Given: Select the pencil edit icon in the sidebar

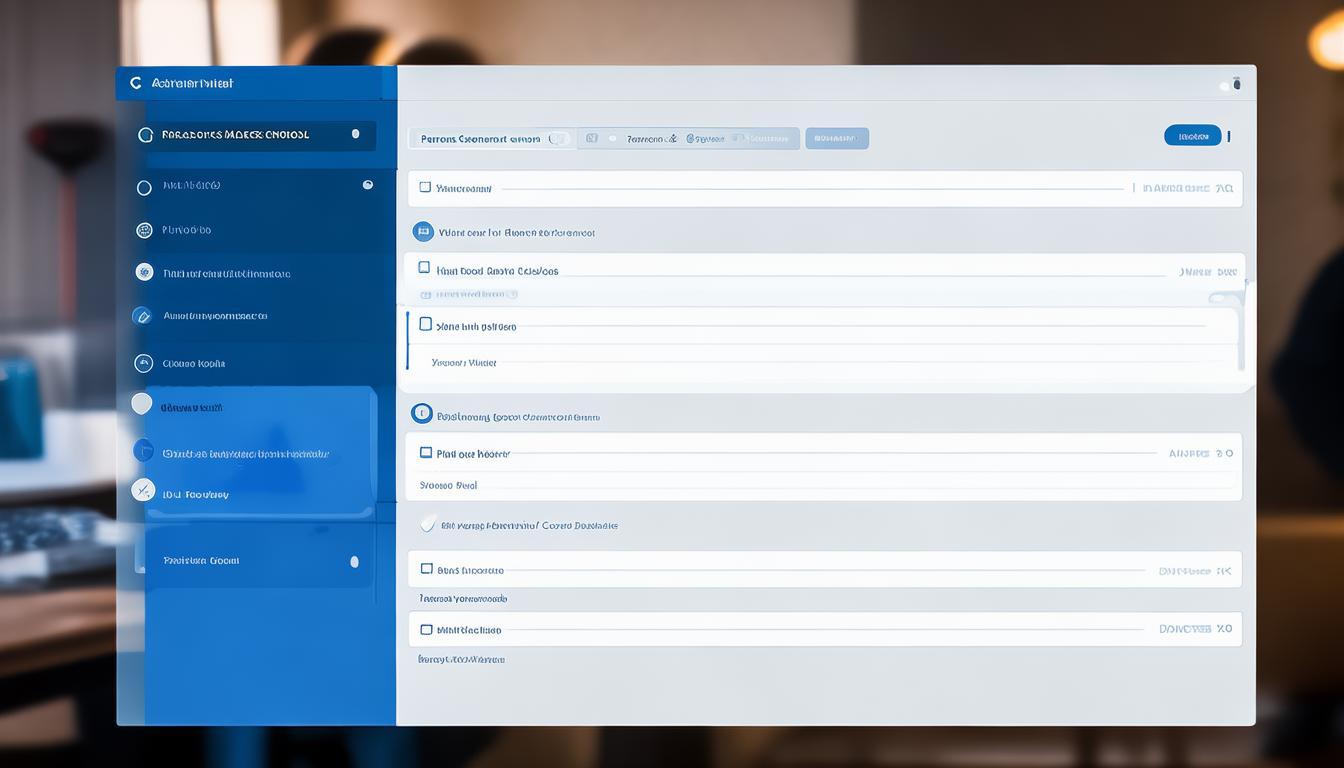Looking at the screenshot, I should (x=143, y=316).
